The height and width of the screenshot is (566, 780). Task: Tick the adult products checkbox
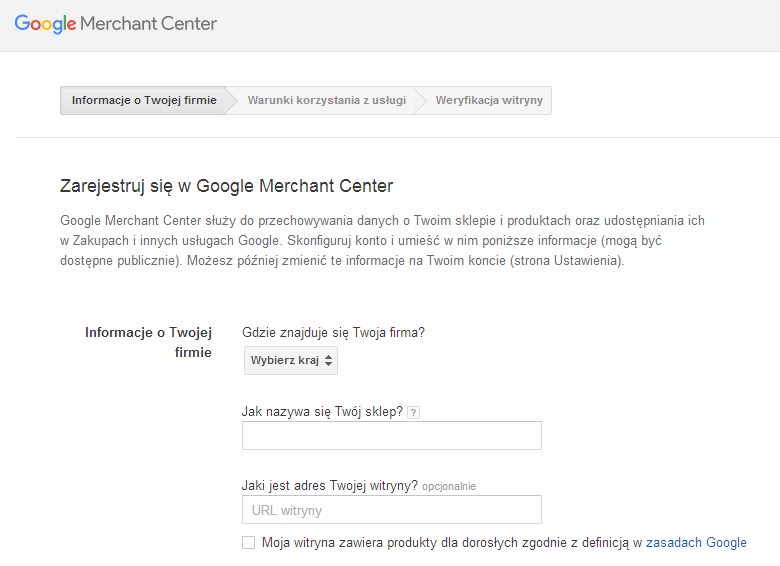click(x=249, y=543)
